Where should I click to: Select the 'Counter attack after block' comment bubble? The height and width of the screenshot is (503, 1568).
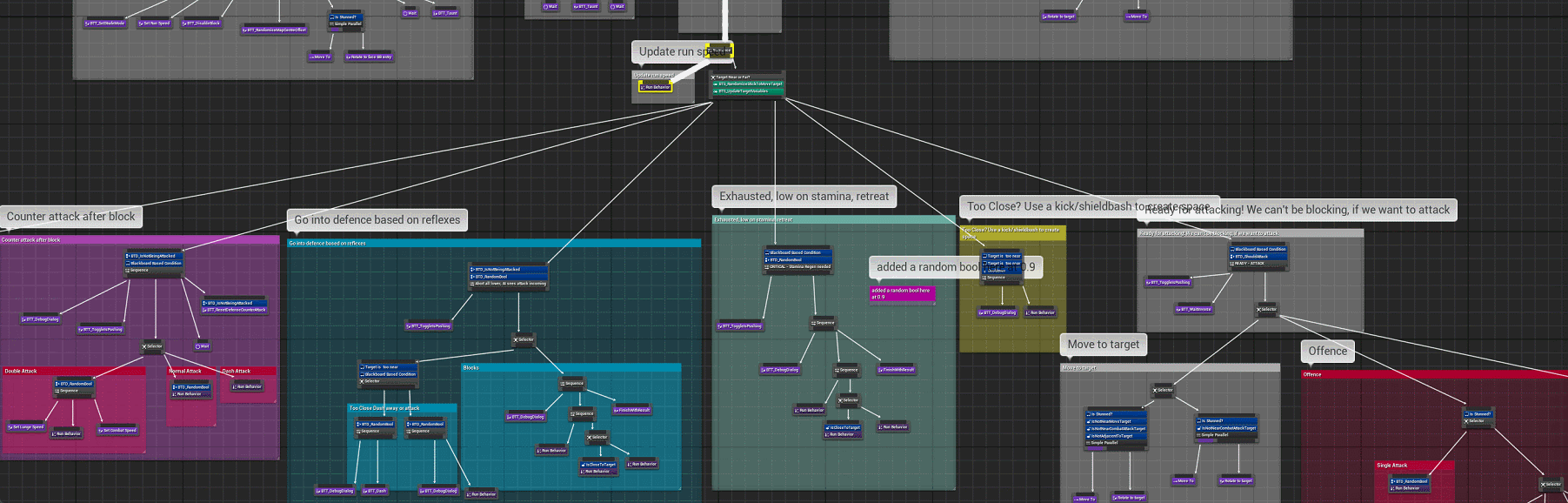[x=71, y=217]
